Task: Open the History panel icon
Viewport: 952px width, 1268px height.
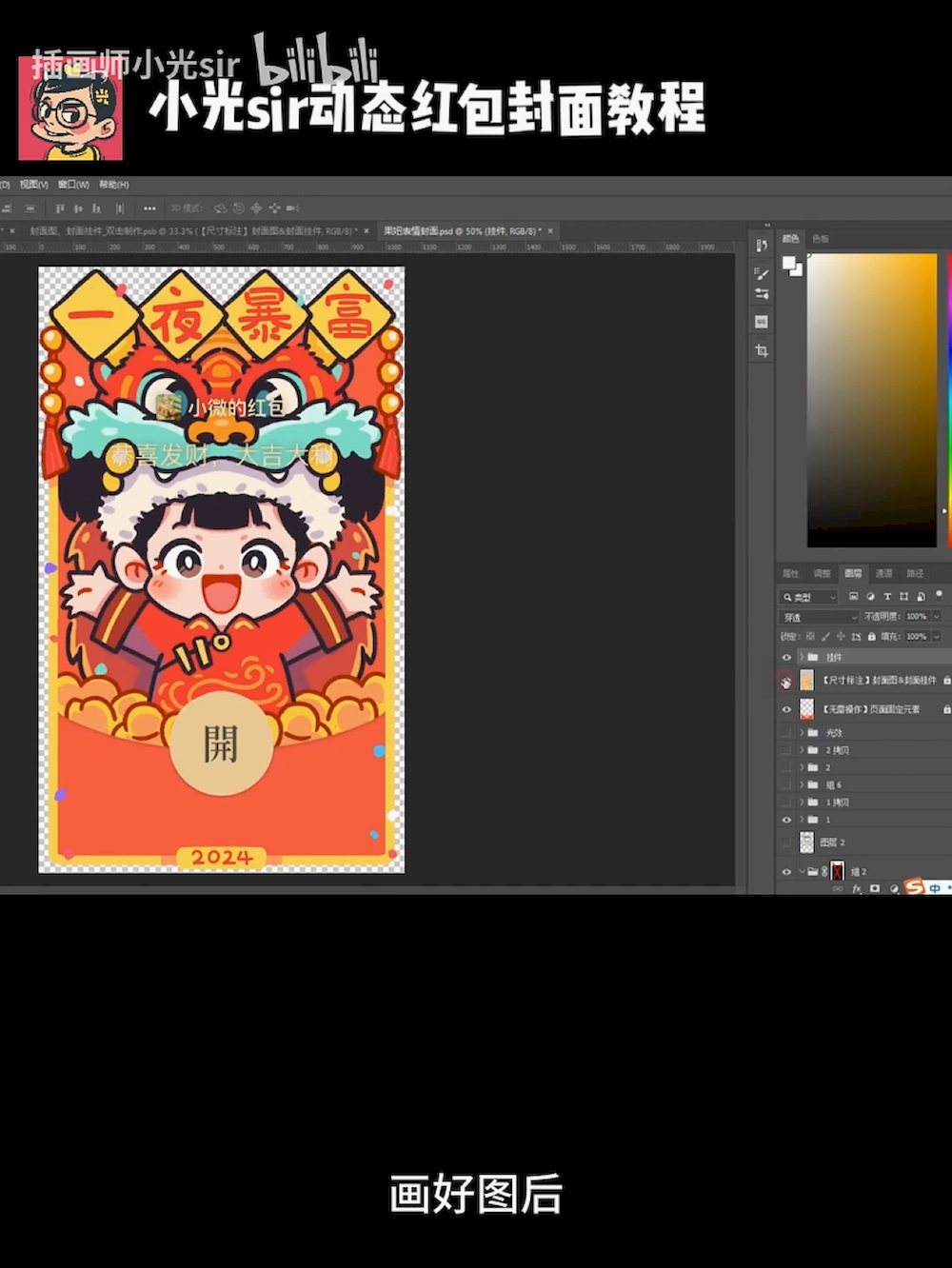Action: tap(762, 246)
